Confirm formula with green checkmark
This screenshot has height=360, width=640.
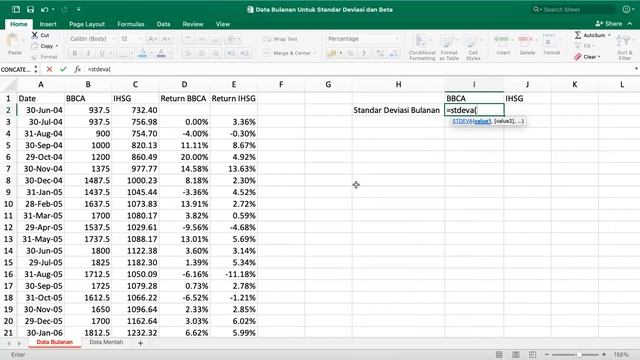coord(63,69)
